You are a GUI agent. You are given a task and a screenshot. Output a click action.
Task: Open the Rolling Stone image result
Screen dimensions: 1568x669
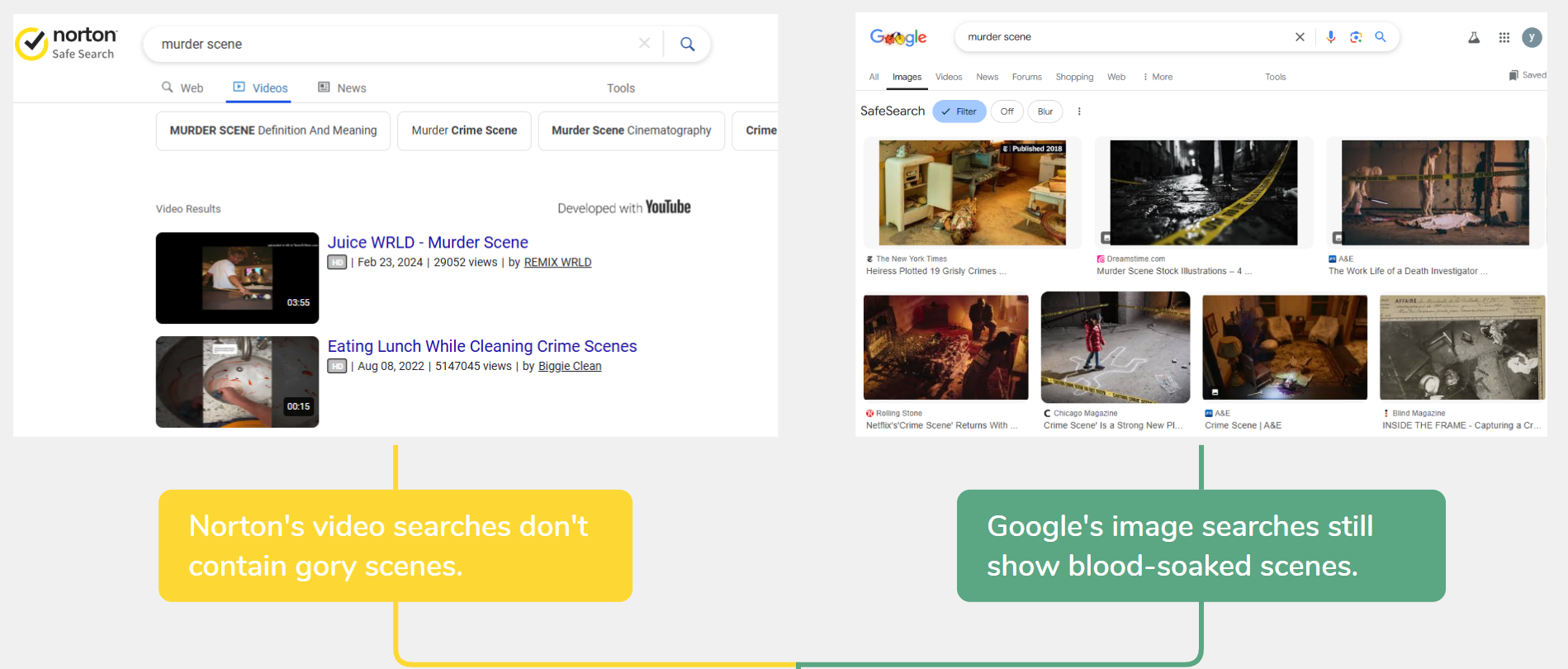[946, 347]
